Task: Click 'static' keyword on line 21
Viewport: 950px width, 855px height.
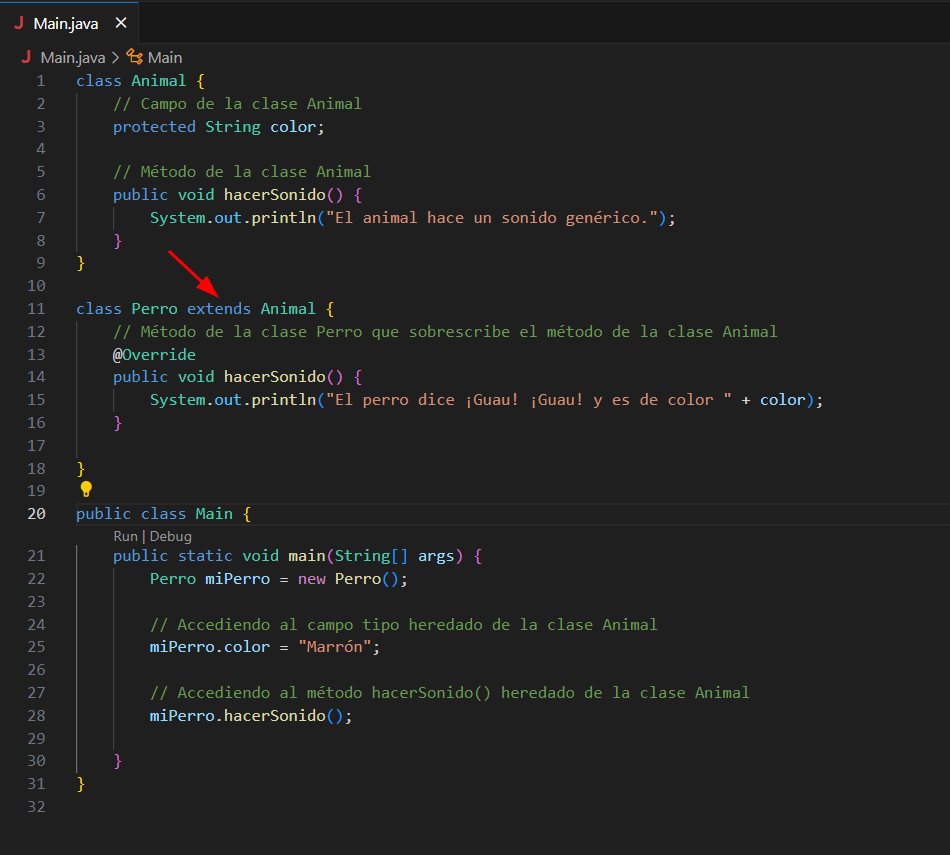Action: pyautogui.click(x=205, y=556)
